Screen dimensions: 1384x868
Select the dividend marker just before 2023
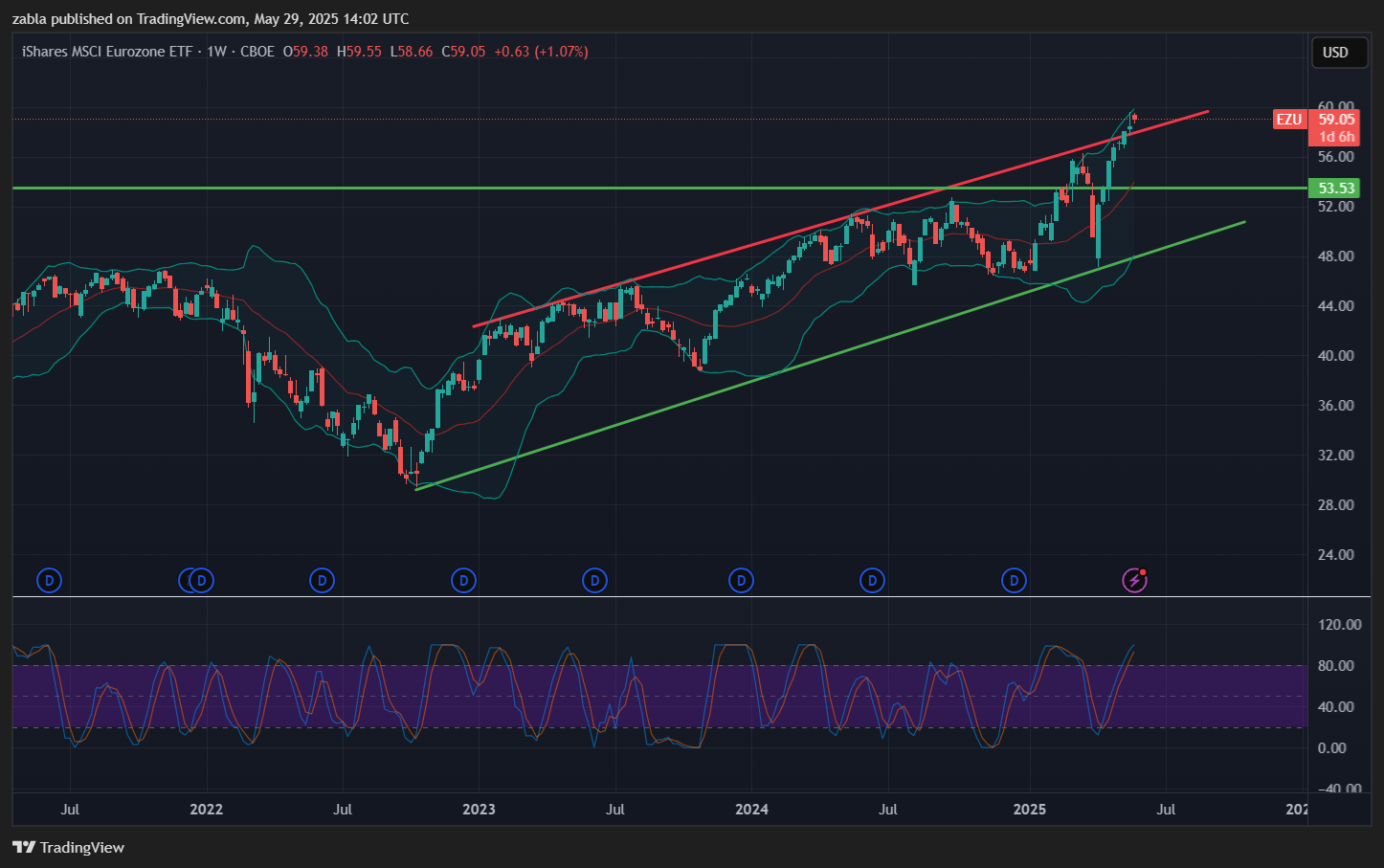(x=463, y=580)
